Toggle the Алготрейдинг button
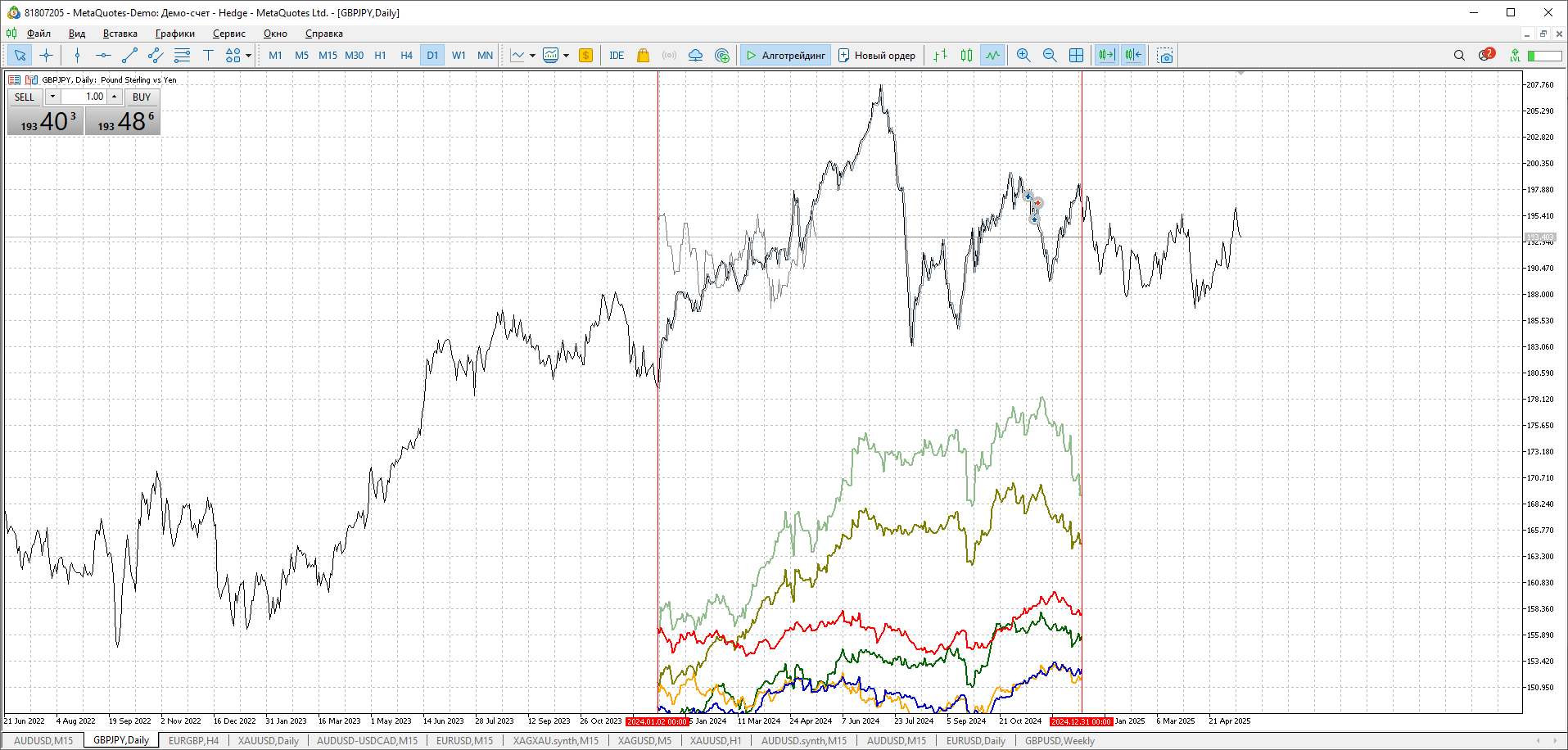This screenshot has height=750, width=1568. 785,56
